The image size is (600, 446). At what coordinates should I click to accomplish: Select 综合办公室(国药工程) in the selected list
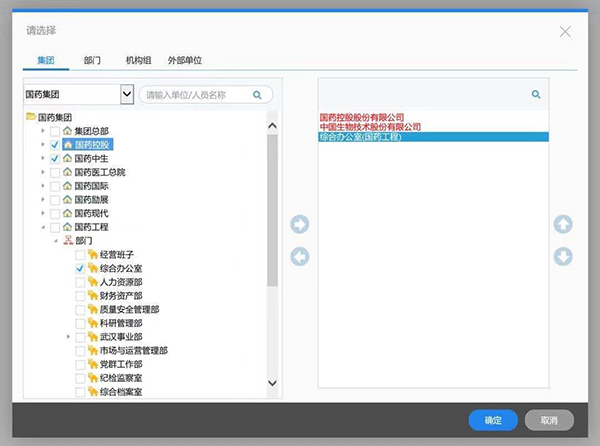[433, 137]
